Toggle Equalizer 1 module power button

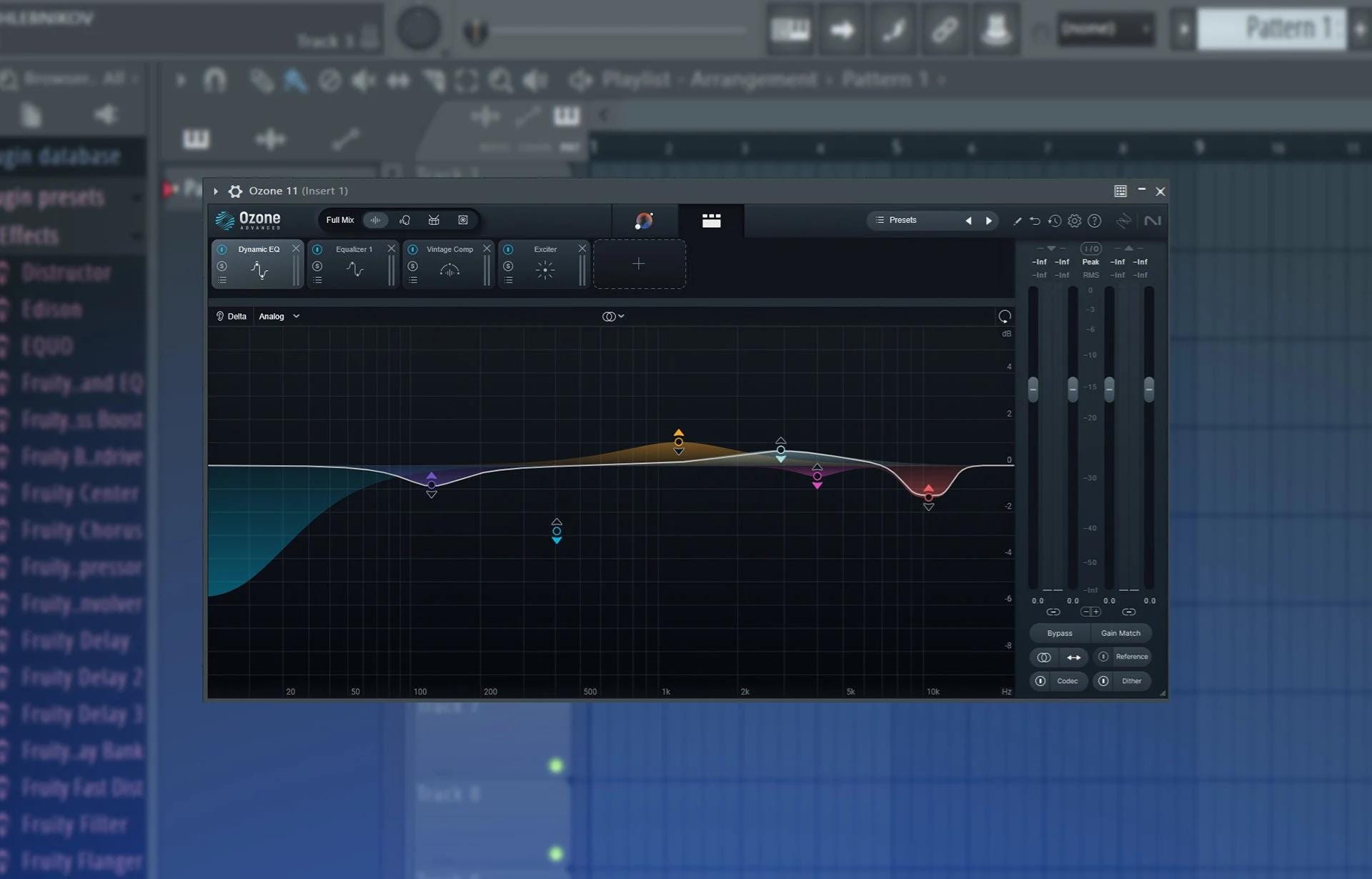[317, 249]
